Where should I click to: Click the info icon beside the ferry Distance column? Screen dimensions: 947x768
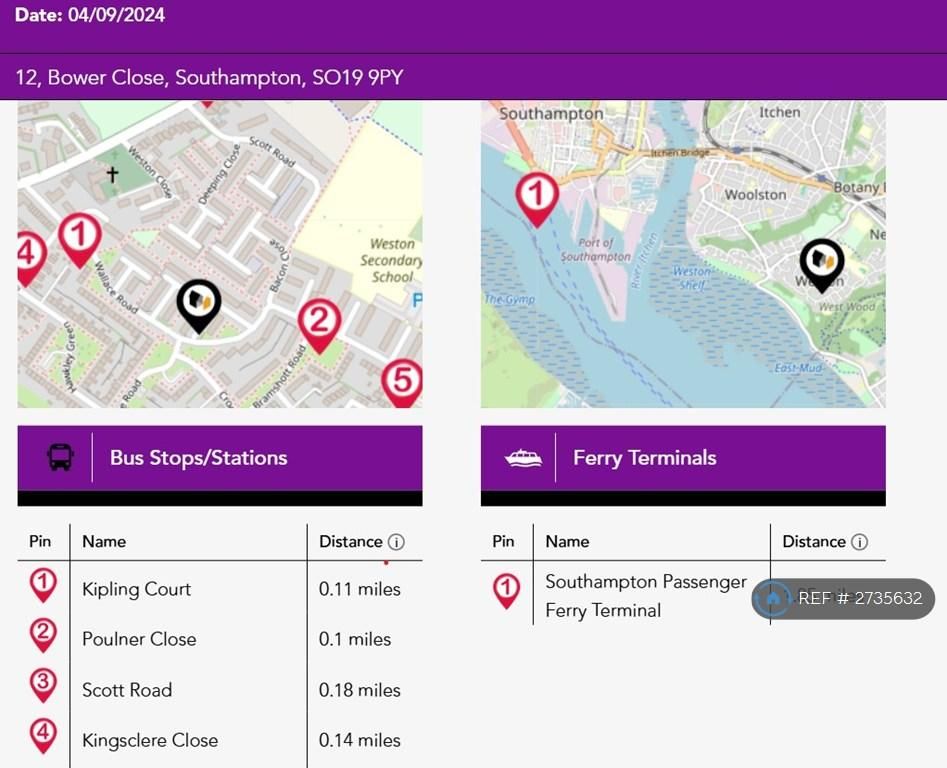point(859,542)
